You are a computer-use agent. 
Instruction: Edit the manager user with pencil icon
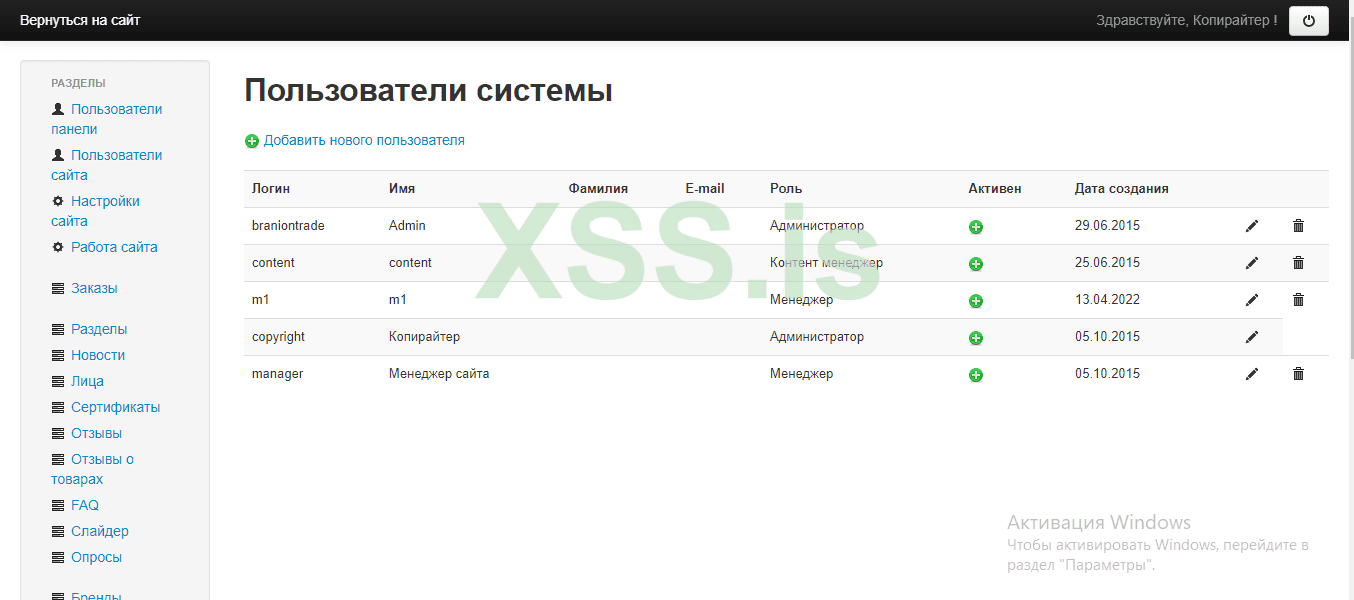[1252, 374]
